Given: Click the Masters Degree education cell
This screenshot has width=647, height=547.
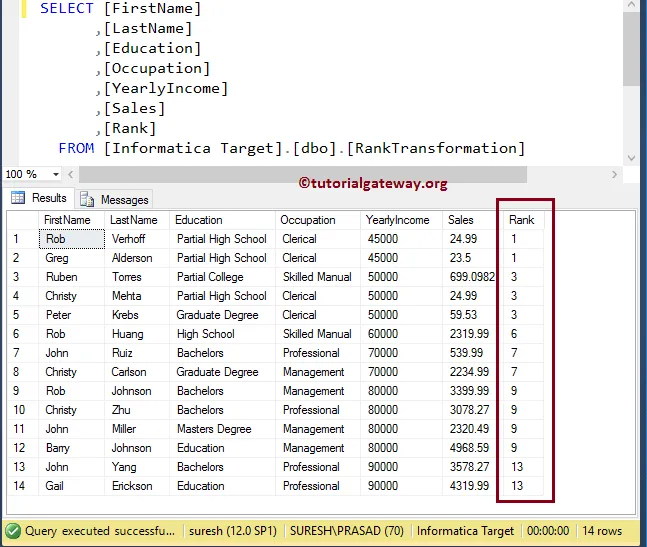Looking at the screenshot, I should click(x=222, y=429).
